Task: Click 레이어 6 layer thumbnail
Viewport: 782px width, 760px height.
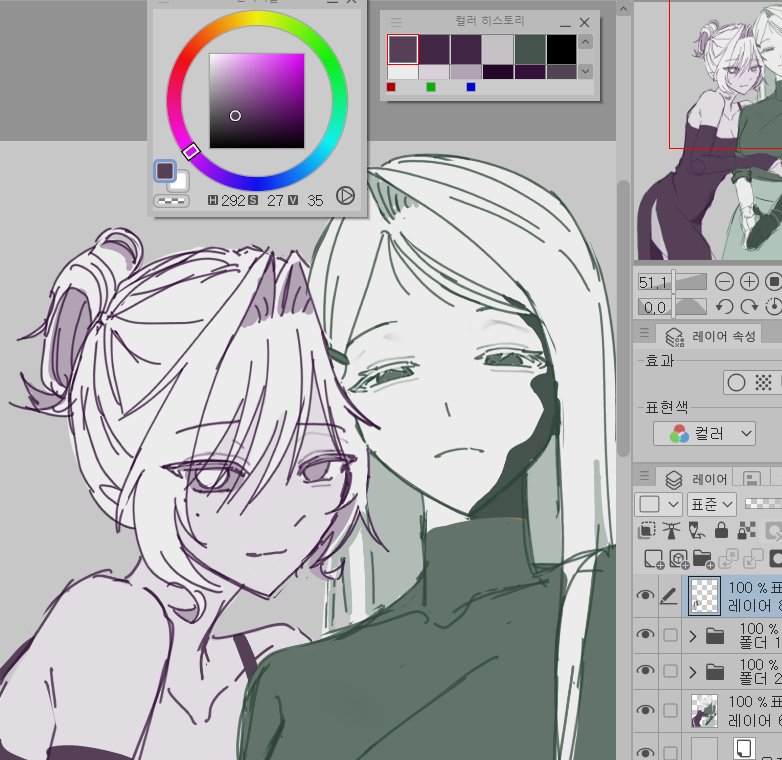Action: point(704,711)
